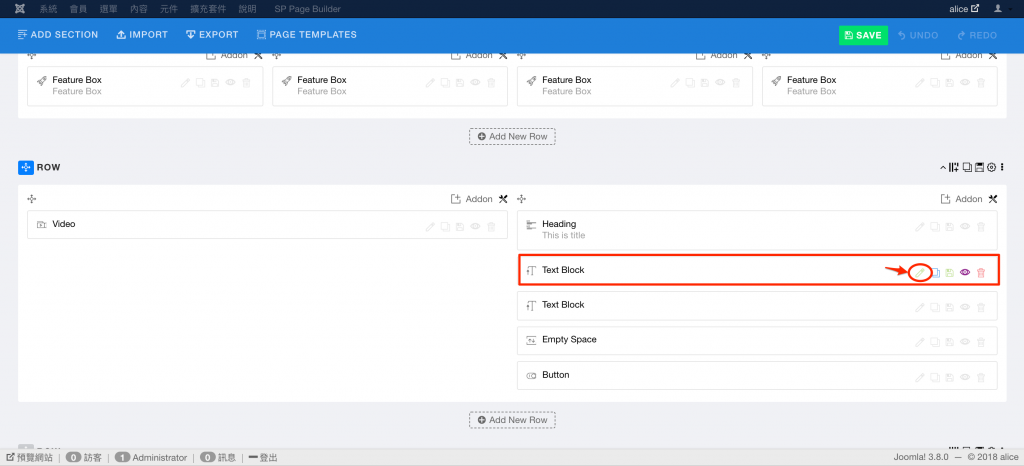Click Add New Row below the Button addon
1024x466 pixels.
(512, 420)
